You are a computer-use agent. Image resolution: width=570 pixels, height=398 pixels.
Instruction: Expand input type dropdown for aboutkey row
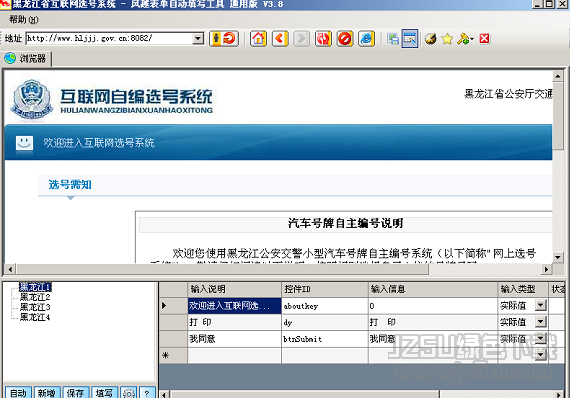point(541,306)
